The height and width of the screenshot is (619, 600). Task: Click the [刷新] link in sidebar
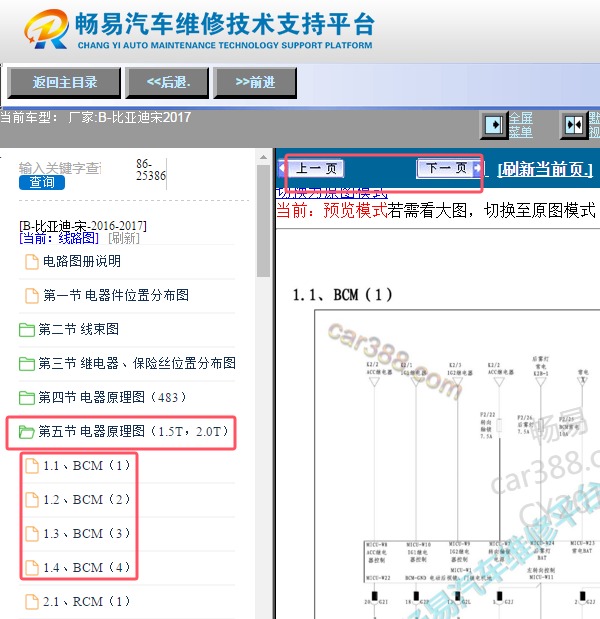pos(124,238)
